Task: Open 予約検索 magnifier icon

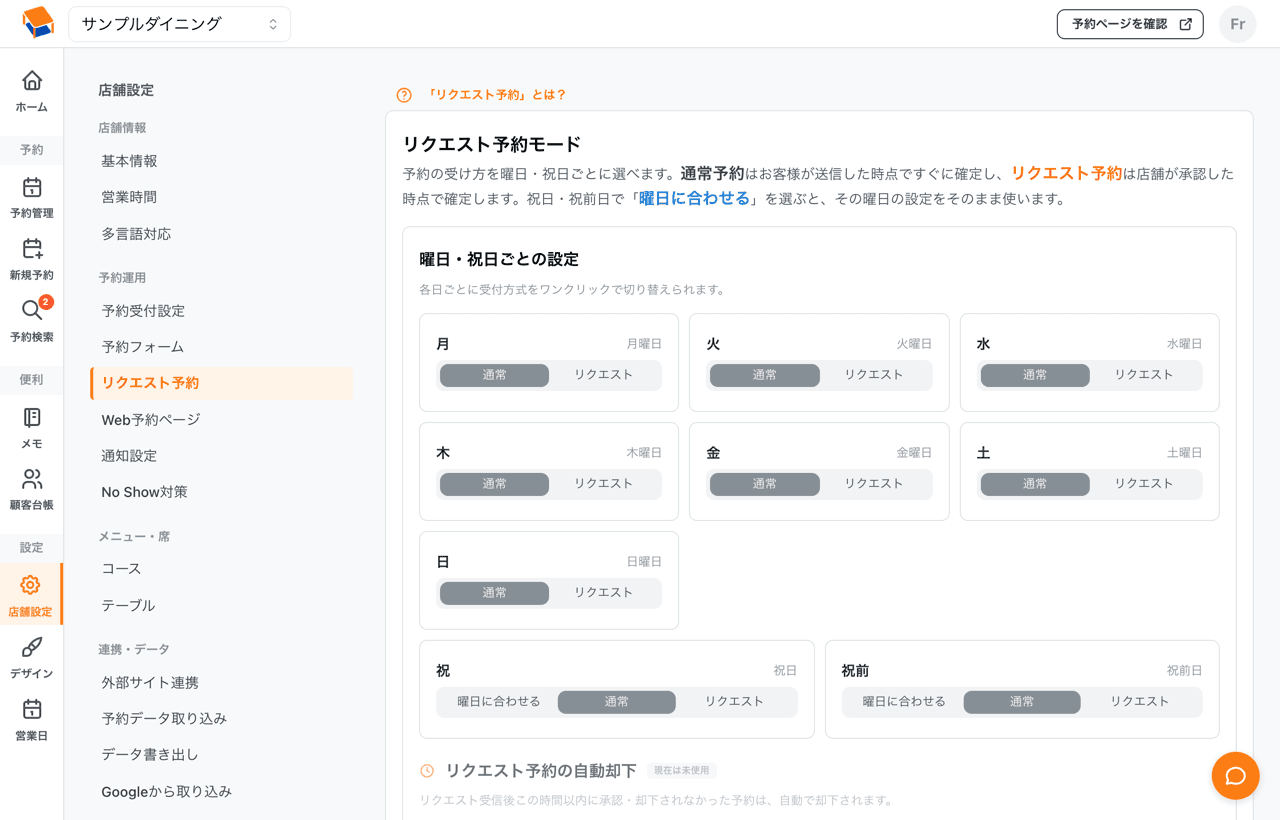Action: (x=32, y=311)
